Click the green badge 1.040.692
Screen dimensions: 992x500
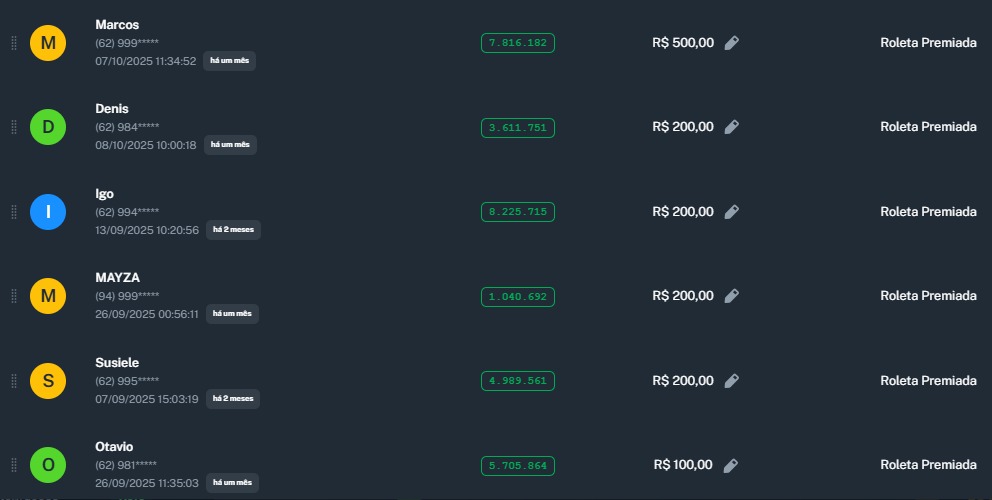tap(517, 296)
